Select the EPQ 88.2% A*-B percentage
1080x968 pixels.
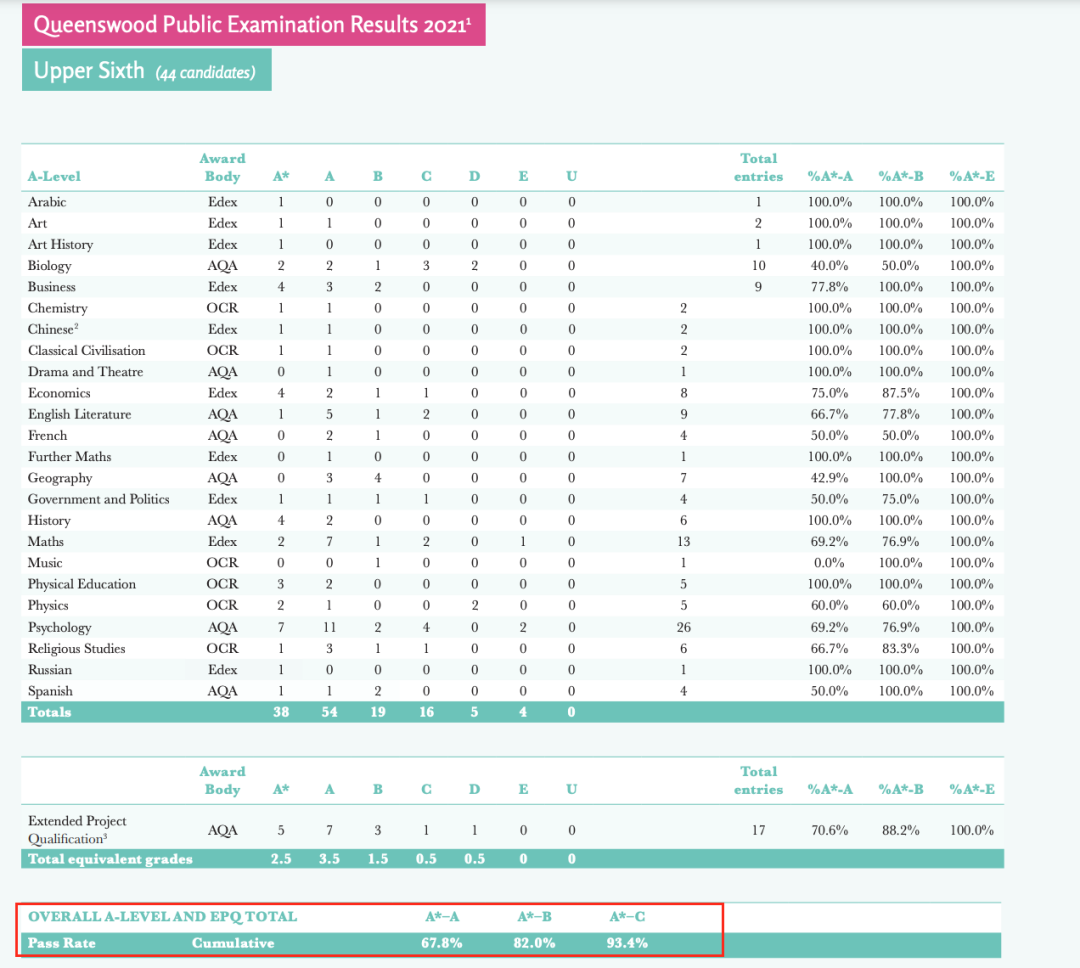click(900, 830)
